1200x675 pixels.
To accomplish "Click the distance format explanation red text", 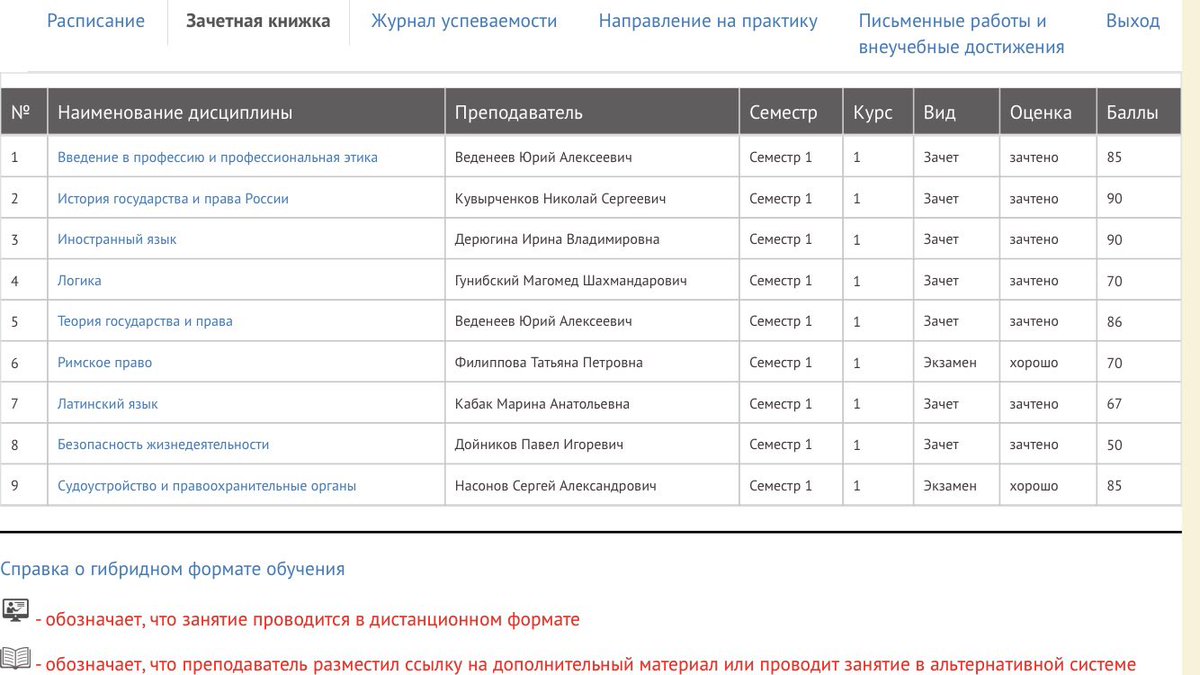I will click(x=307, y=620).
